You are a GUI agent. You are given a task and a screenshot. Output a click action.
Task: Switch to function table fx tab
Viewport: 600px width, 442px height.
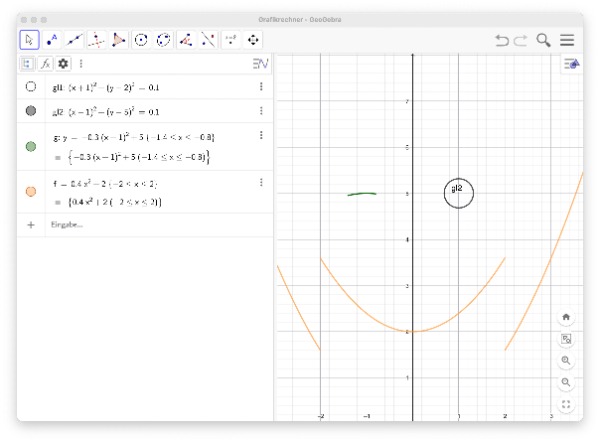(x=45, y=64)
